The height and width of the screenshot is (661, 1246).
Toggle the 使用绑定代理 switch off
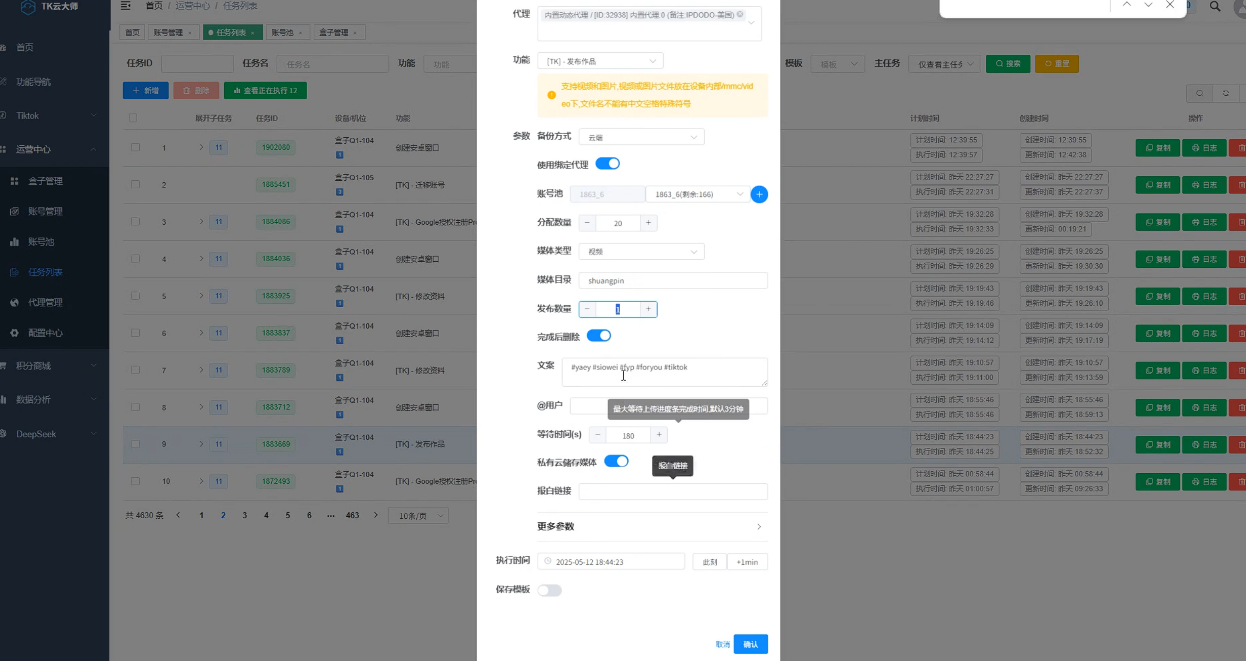[608, 164]
